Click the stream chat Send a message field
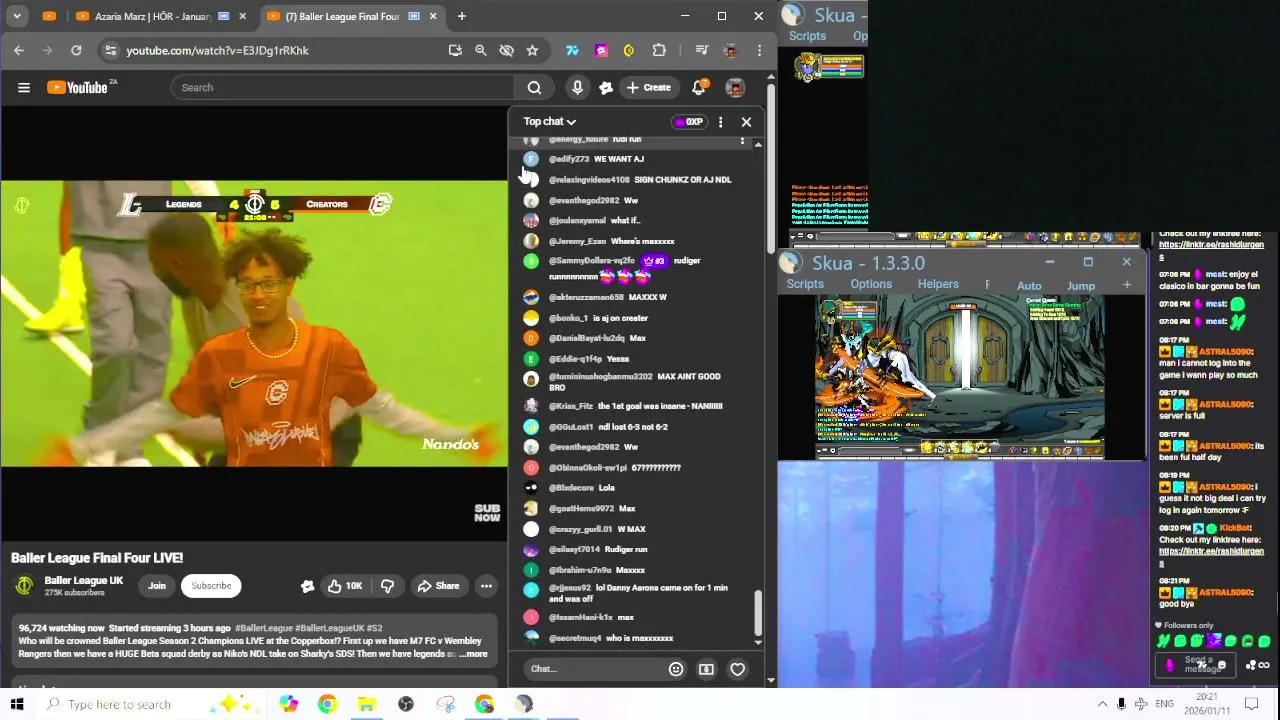Viewport: 1280px width, 720px height. (x=1197, y=665)
